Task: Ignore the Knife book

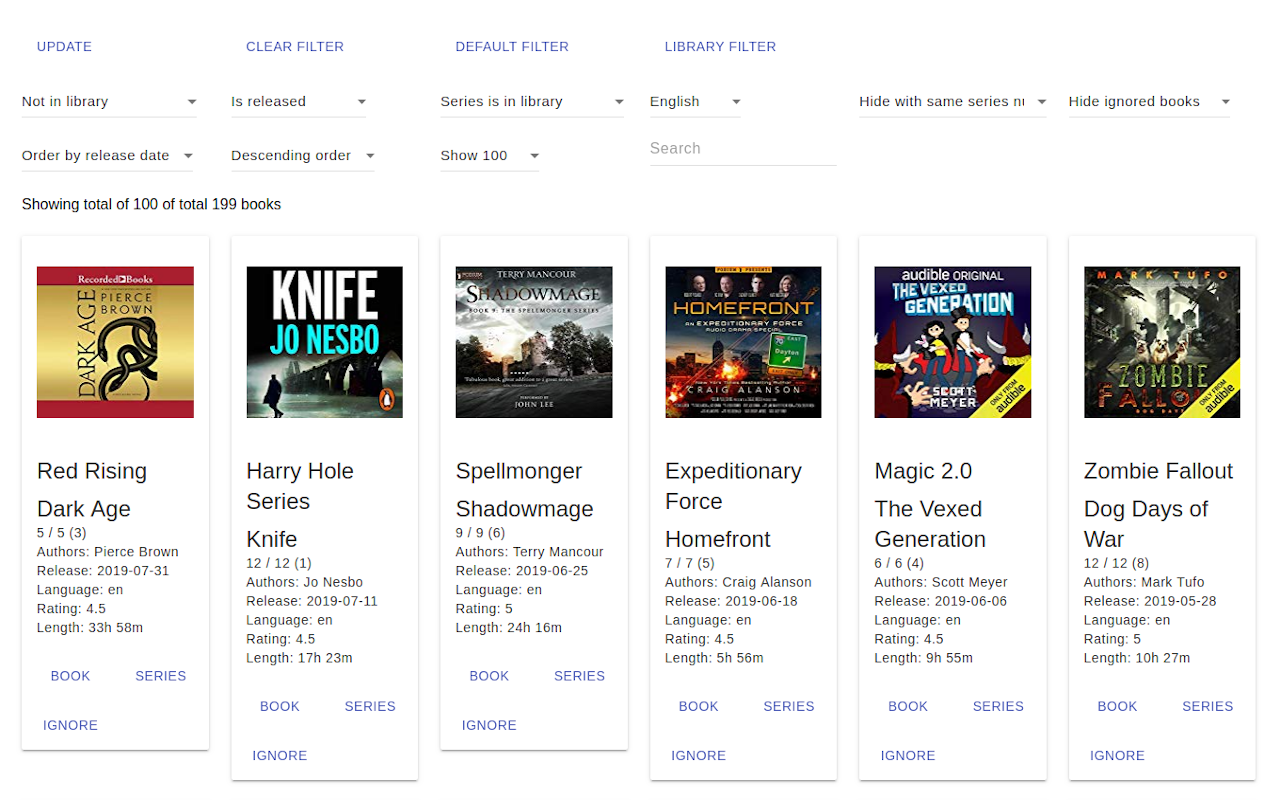Action: point(280,755)
